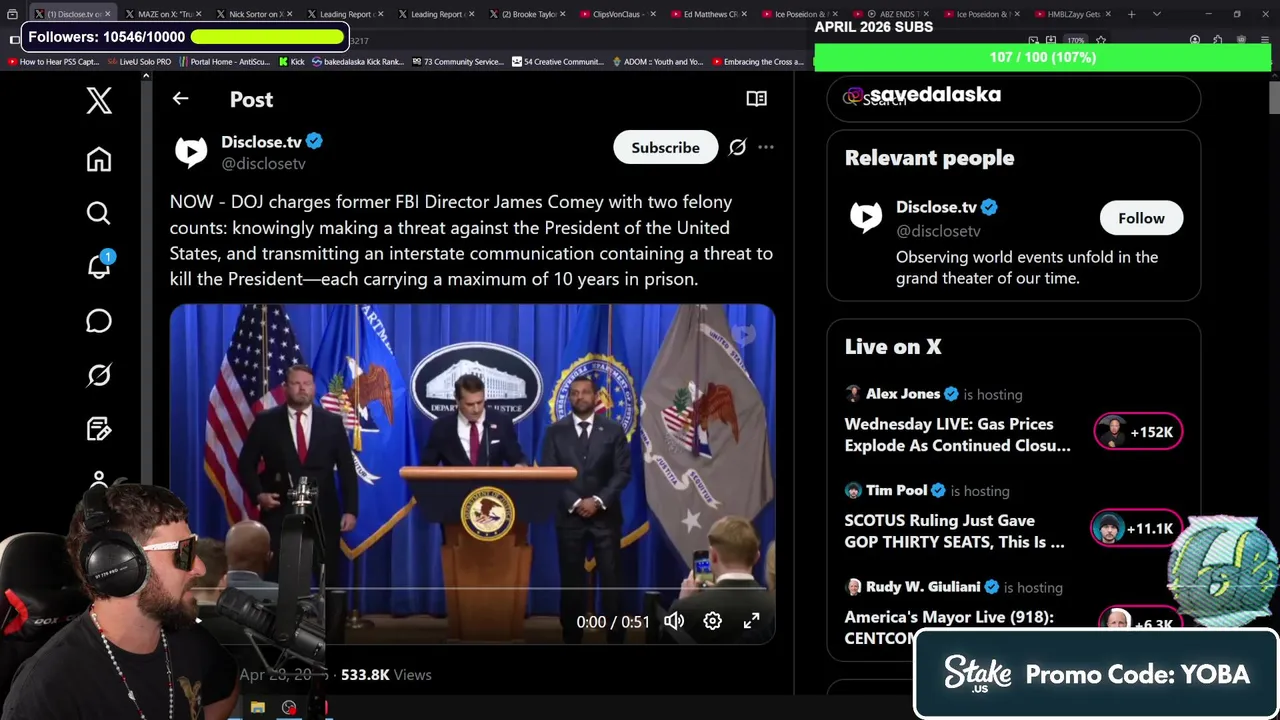Open the compose/lists notepad sidebar icon
Viewport: 1280px width, 720px height.
(x=98, y=429)
